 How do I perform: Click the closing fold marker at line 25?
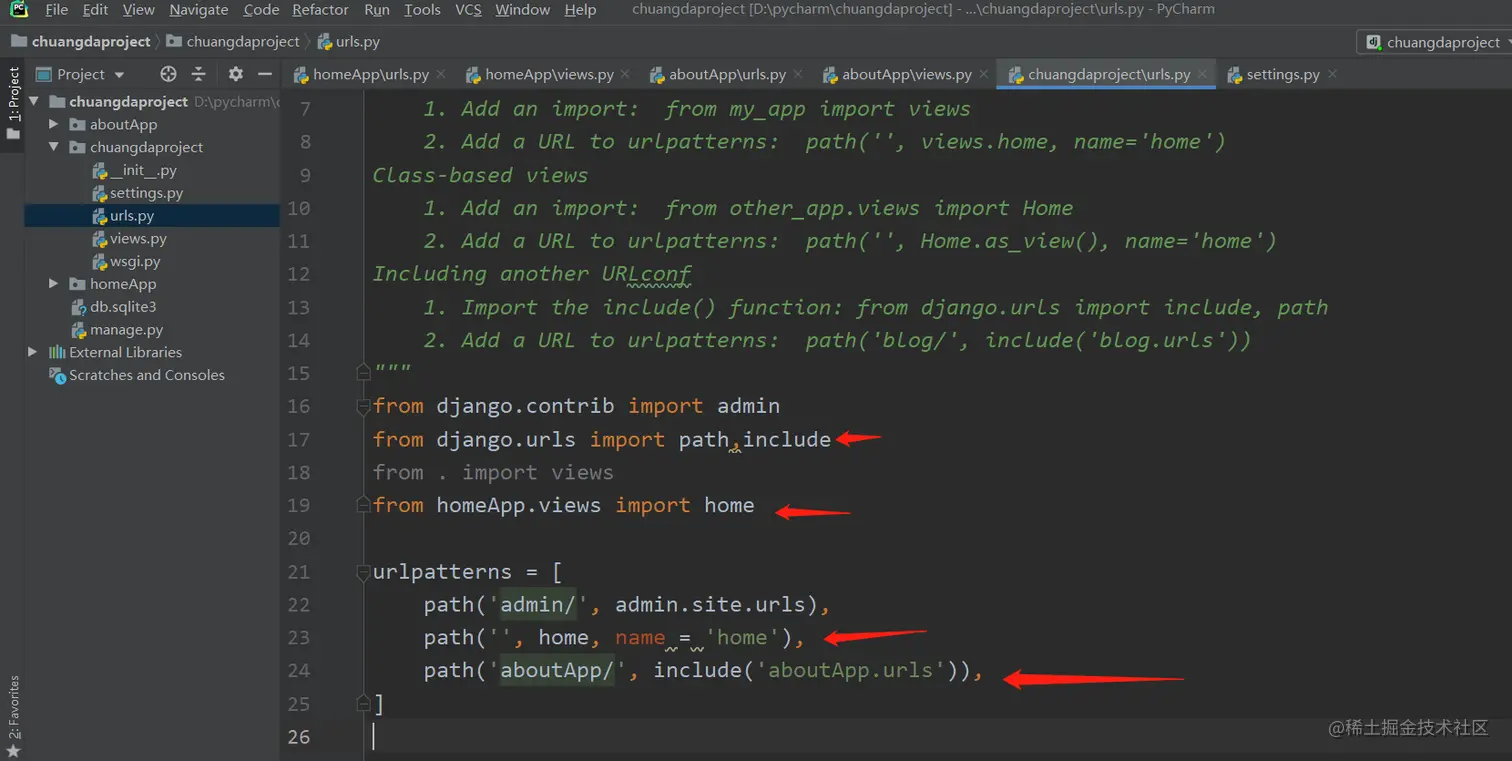tap(364, 704)
